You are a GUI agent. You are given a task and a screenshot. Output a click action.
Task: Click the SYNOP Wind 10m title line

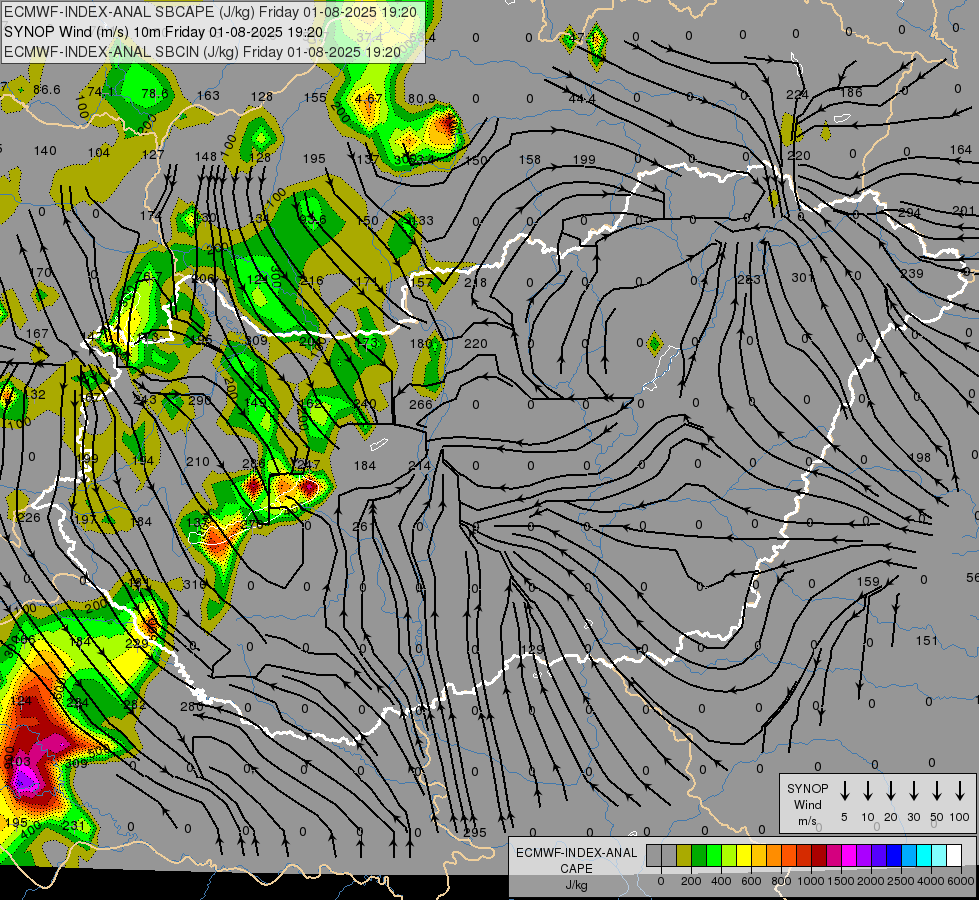tap(164, 32)
